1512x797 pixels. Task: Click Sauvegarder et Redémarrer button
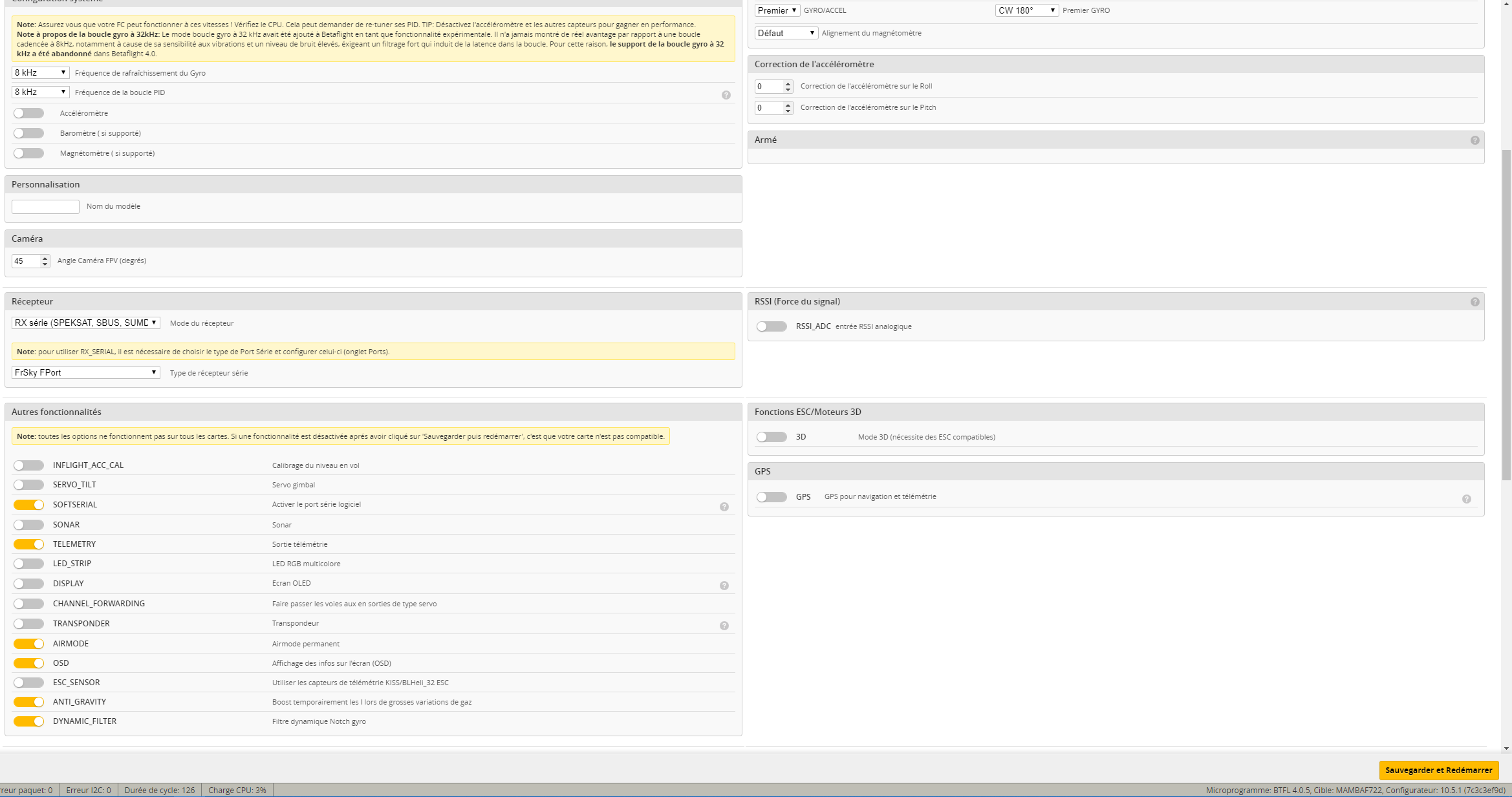click(x=1438, y=770)
